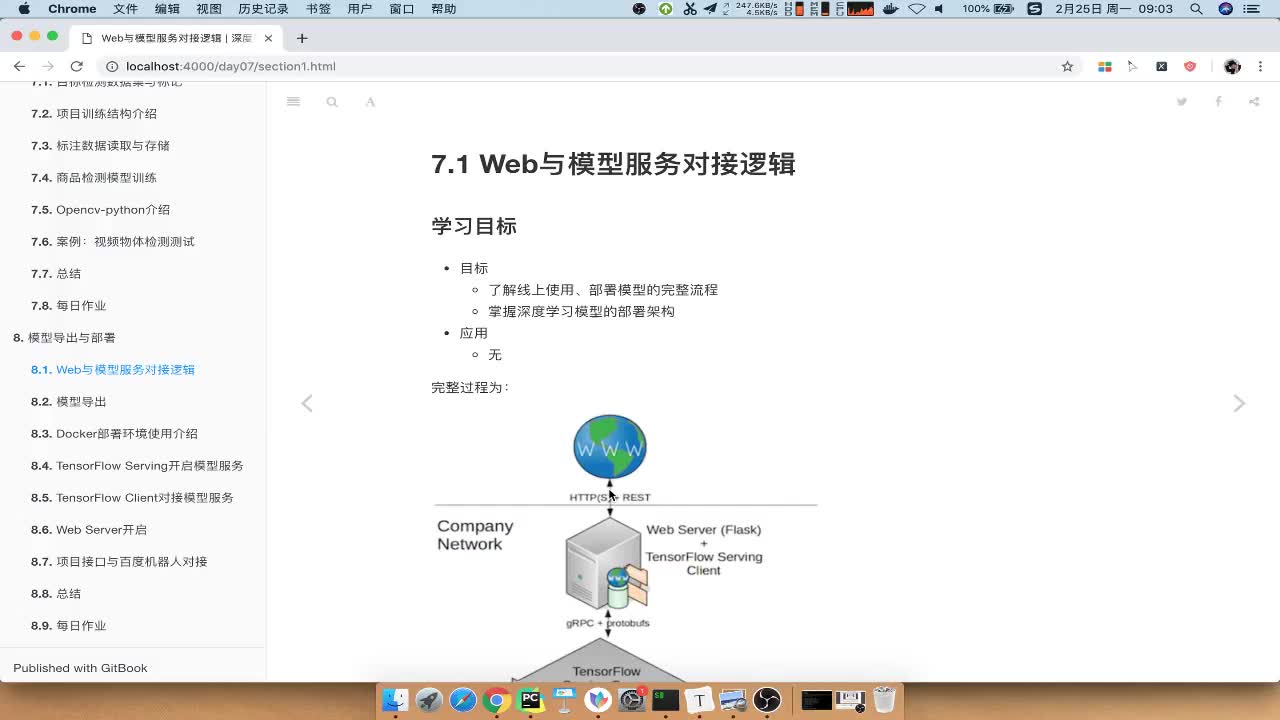Click the cursor arrow extension icon
The image size is (1280, 720).
(1133, 66)
